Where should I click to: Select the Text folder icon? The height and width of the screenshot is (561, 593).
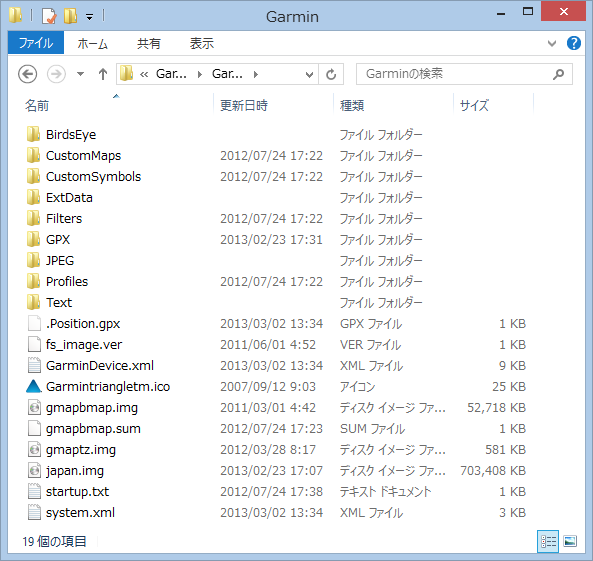tap(34, 302)
